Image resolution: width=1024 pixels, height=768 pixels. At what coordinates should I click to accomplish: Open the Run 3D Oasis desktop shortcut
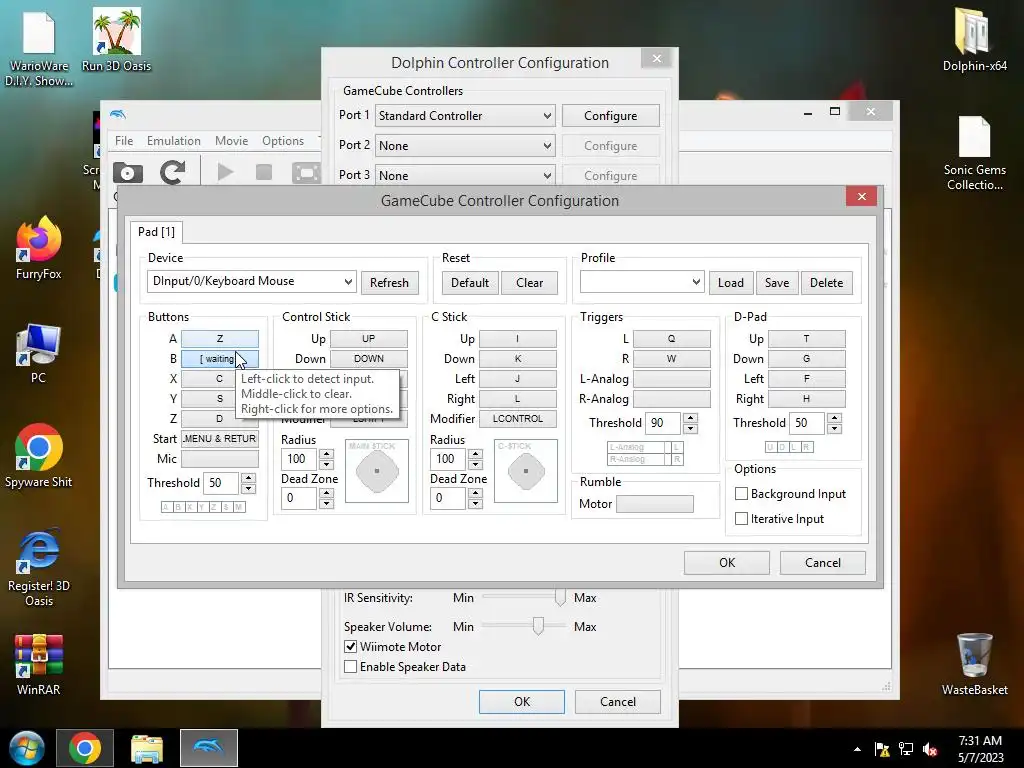116,40
